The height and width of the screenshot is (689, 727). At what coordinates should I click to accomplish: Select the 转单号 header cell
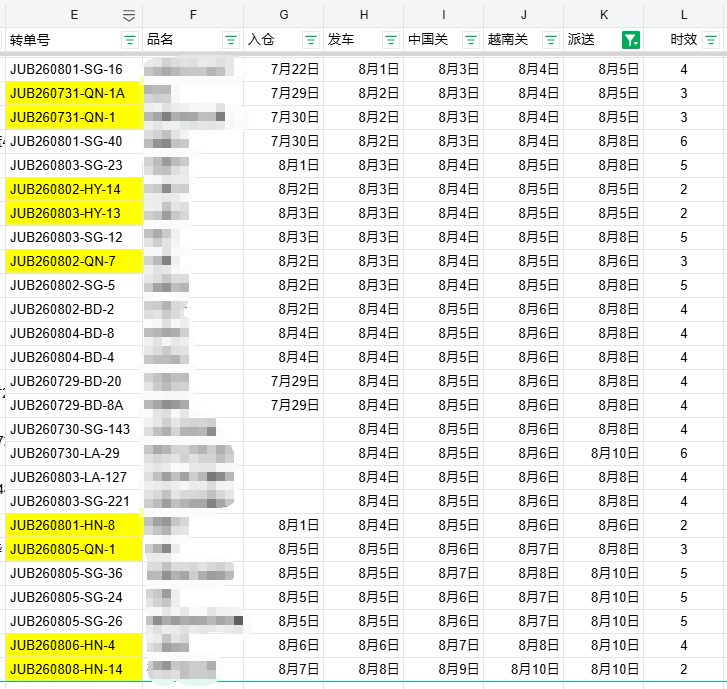[74, 40]
